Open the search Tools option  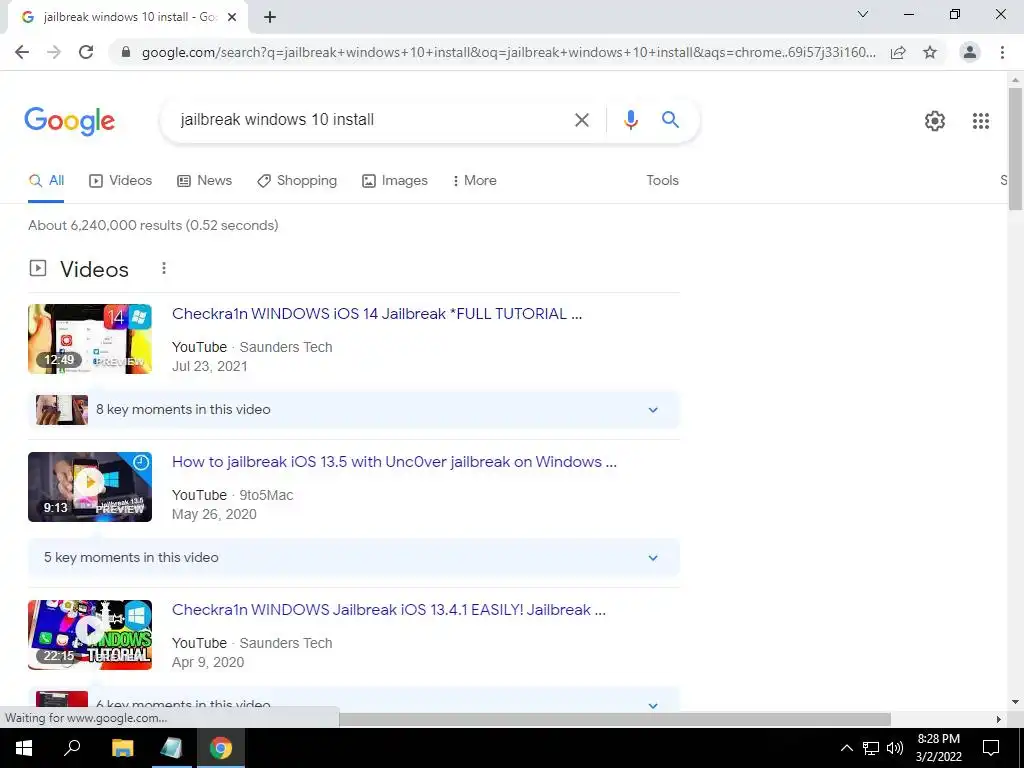point(662,181)
